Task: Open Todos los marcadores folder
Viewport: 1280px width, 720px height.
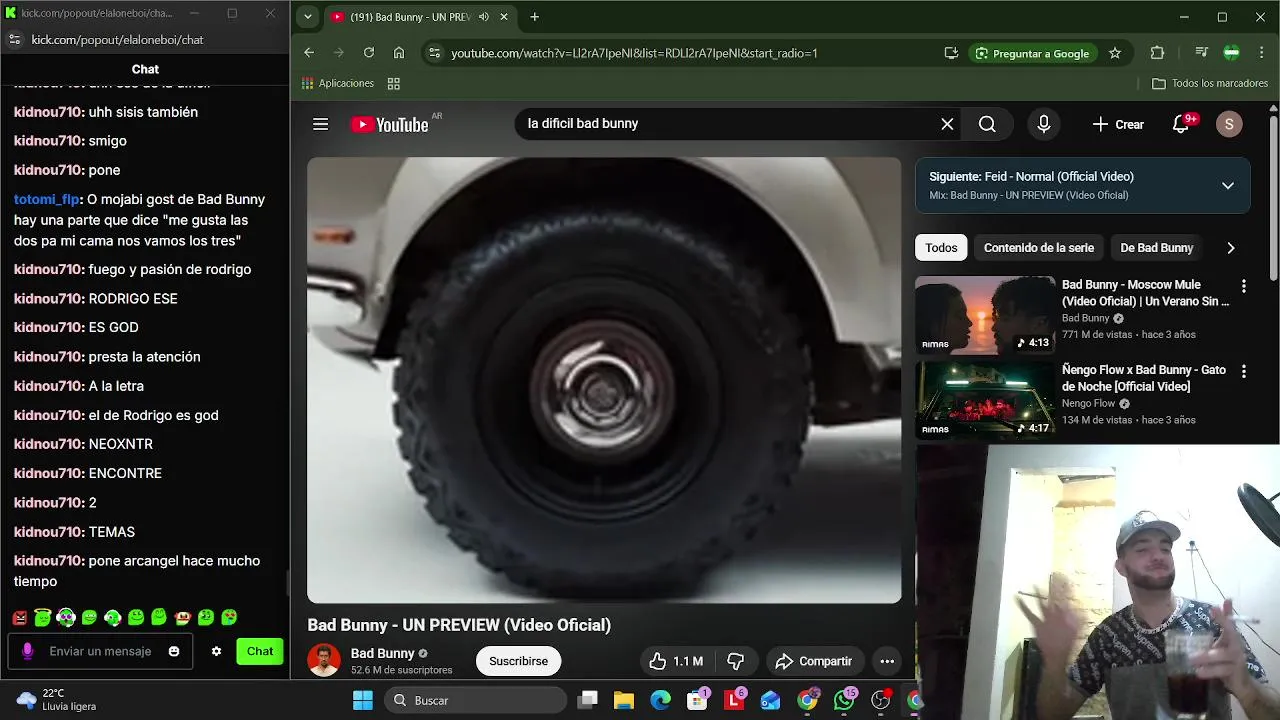Action: 1210,84
